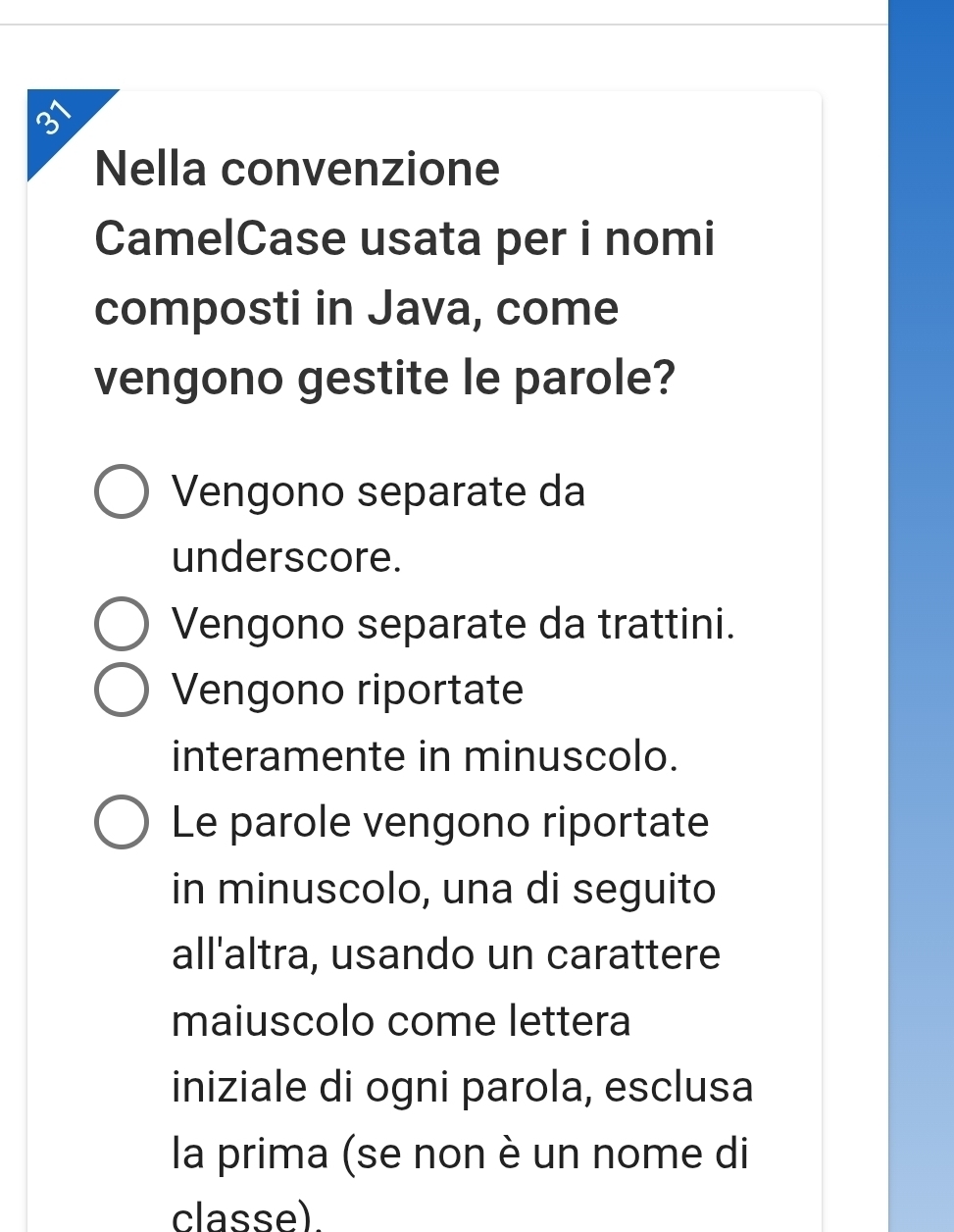Click the word "underscore." in first answer

pyautogui.click(x=287, y=557)
